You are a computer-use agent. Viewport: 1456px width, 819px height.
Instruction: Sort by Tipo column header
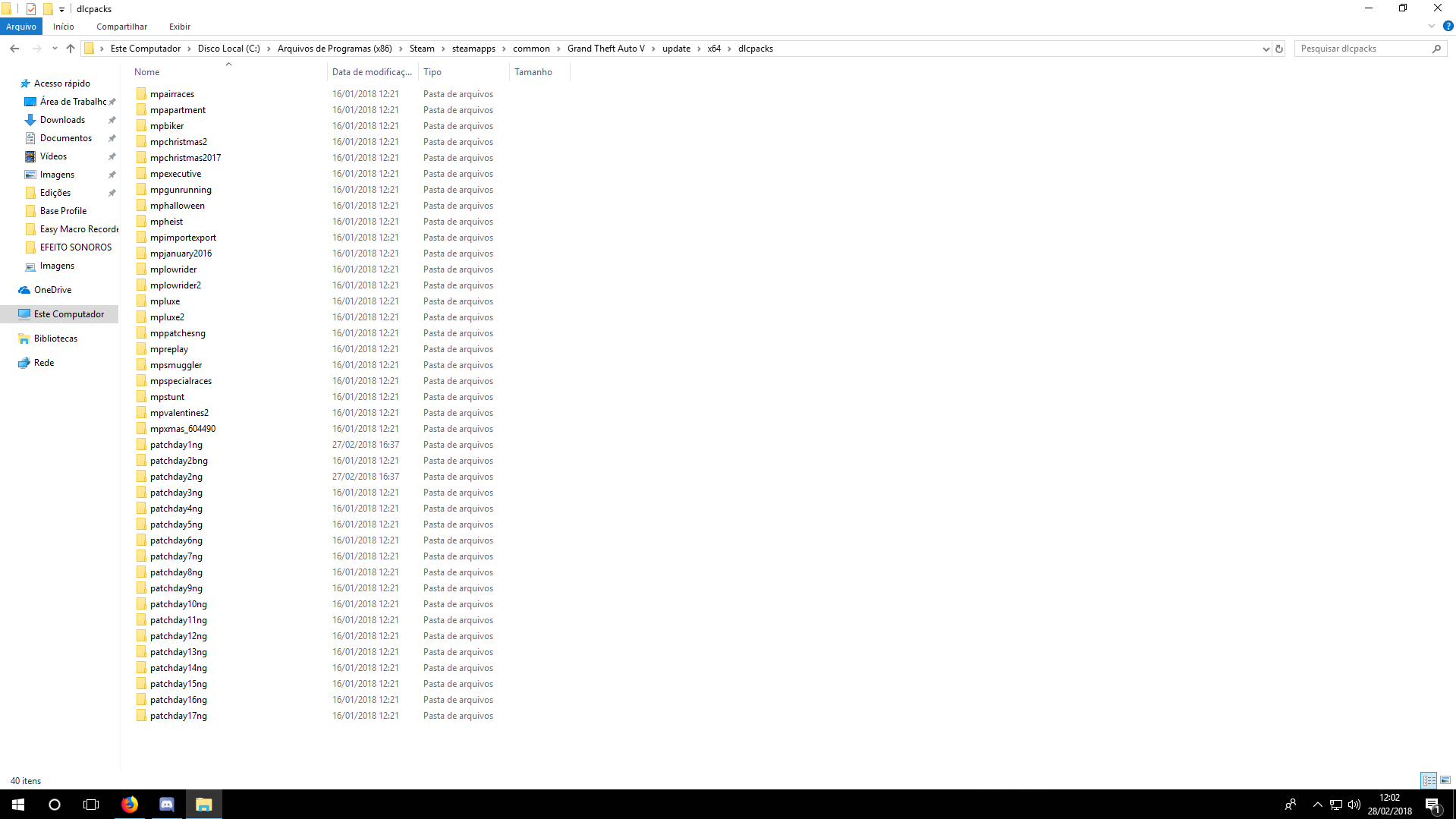464,72
